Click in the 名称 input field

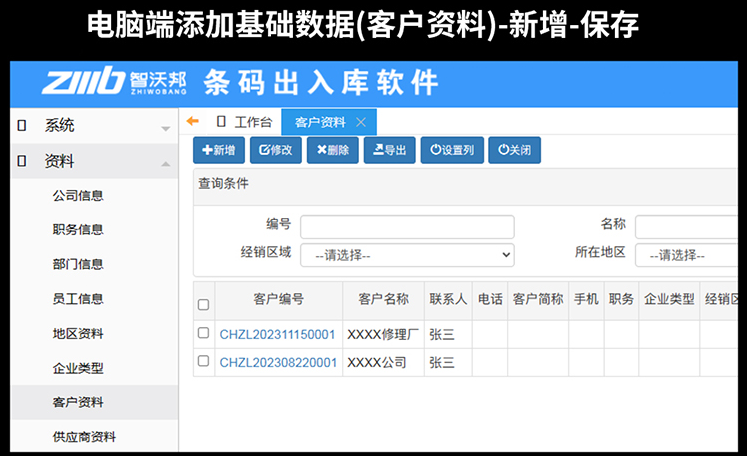click(x=686, y=227)
